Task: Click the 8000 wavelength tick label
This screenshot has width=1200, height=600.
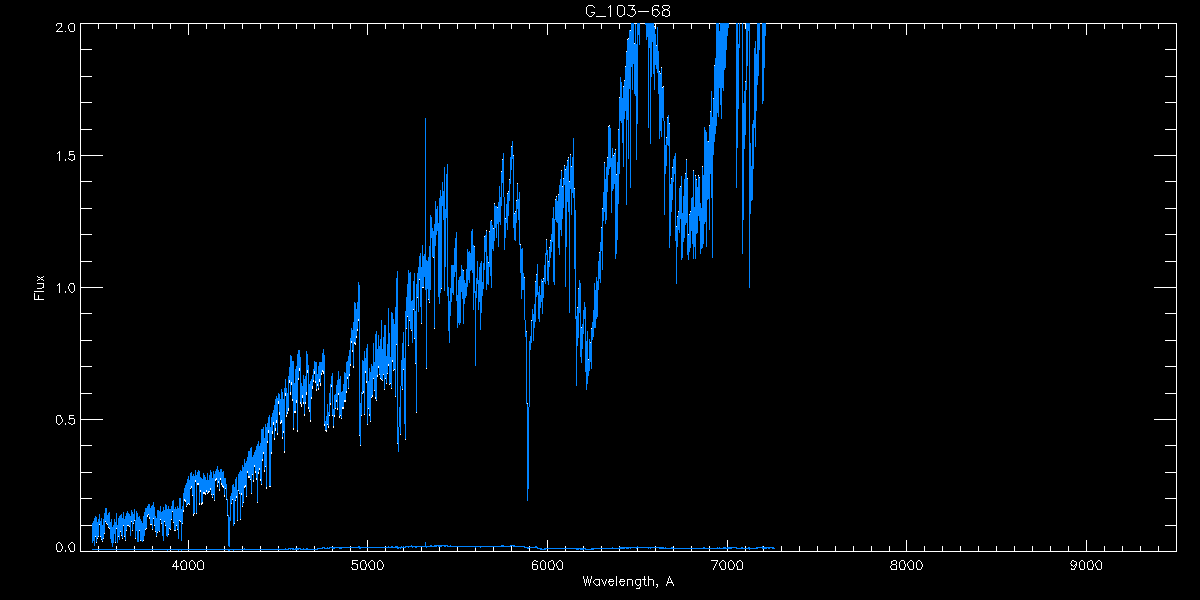Action: [906, 566]
